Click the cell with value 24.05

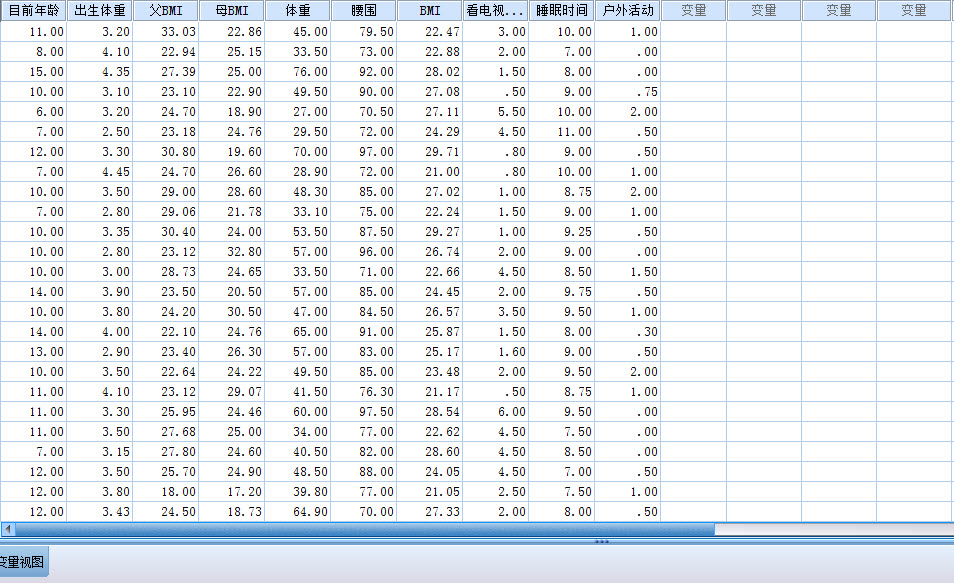coord(430,472)
